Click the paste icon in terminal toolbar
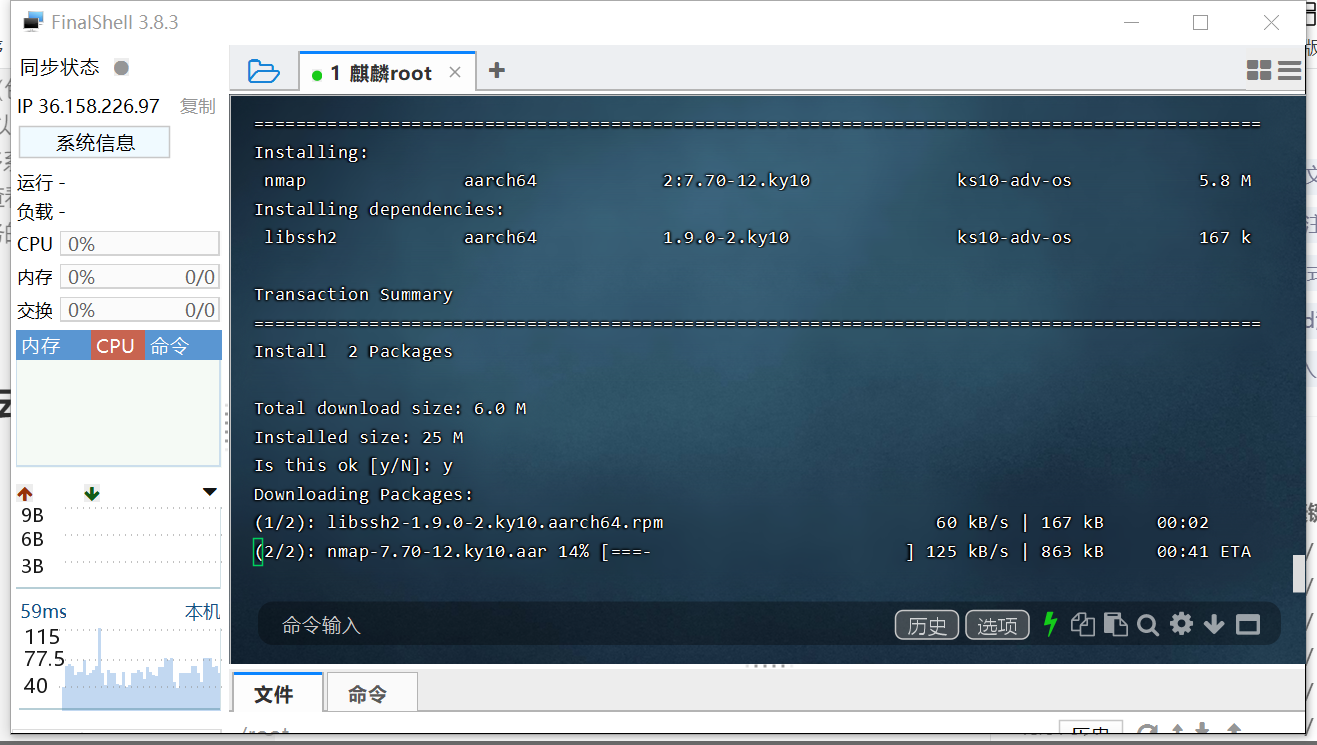 [x=1115, y=624]
